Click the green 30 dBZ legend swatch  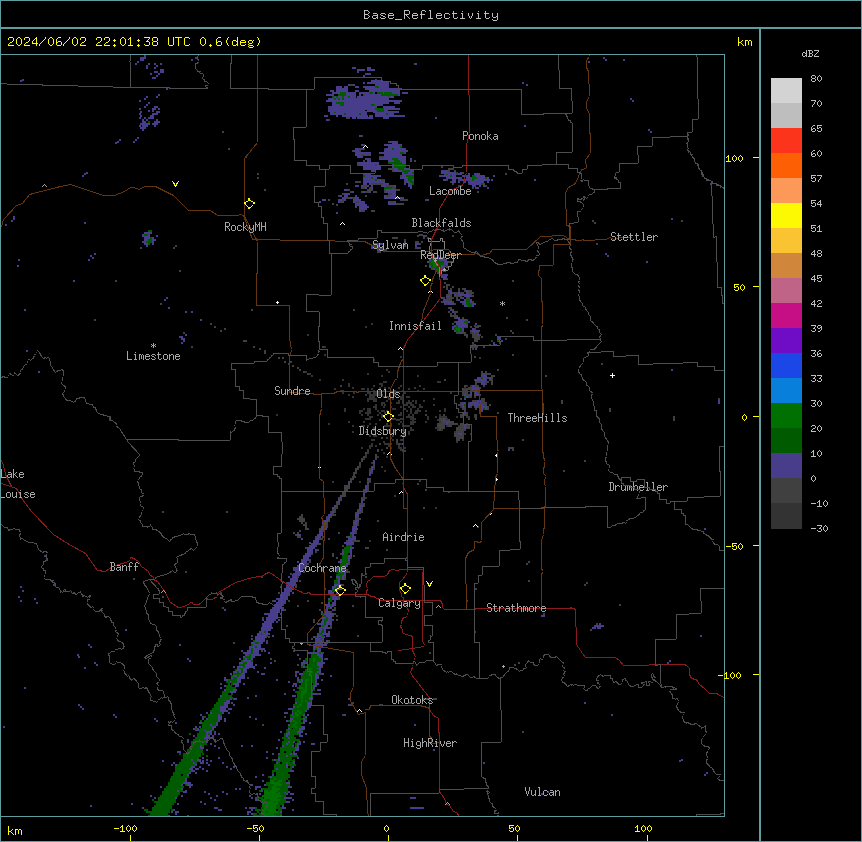pyautogui.click(x=786, y=416)
